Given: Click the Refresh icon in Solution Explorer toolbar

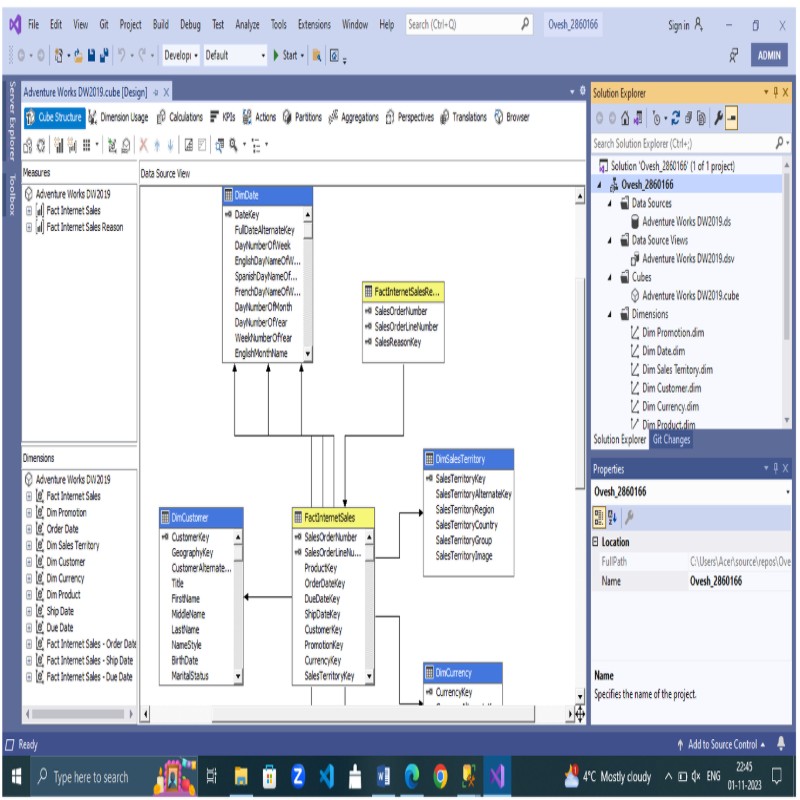Looking at the screenshot, I should [675, 116].
